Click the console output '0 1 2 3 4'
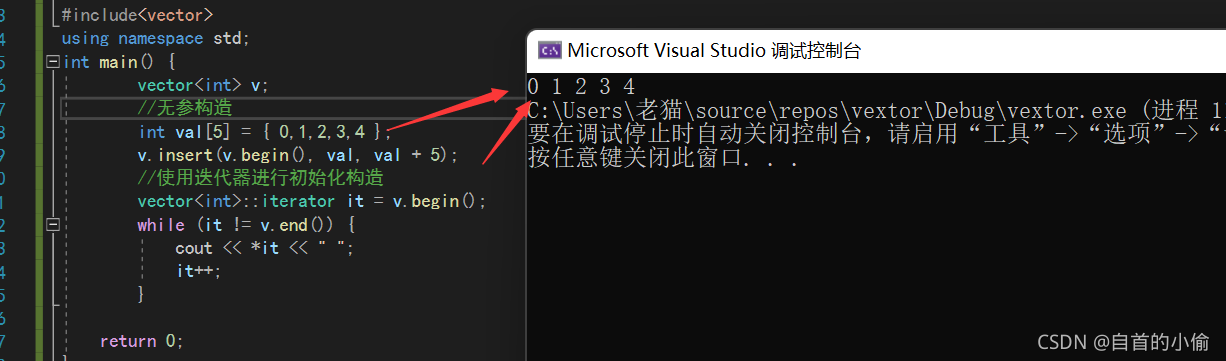Screen dimensions: 1226x361 pyautogui.click(x=581, y=86)
